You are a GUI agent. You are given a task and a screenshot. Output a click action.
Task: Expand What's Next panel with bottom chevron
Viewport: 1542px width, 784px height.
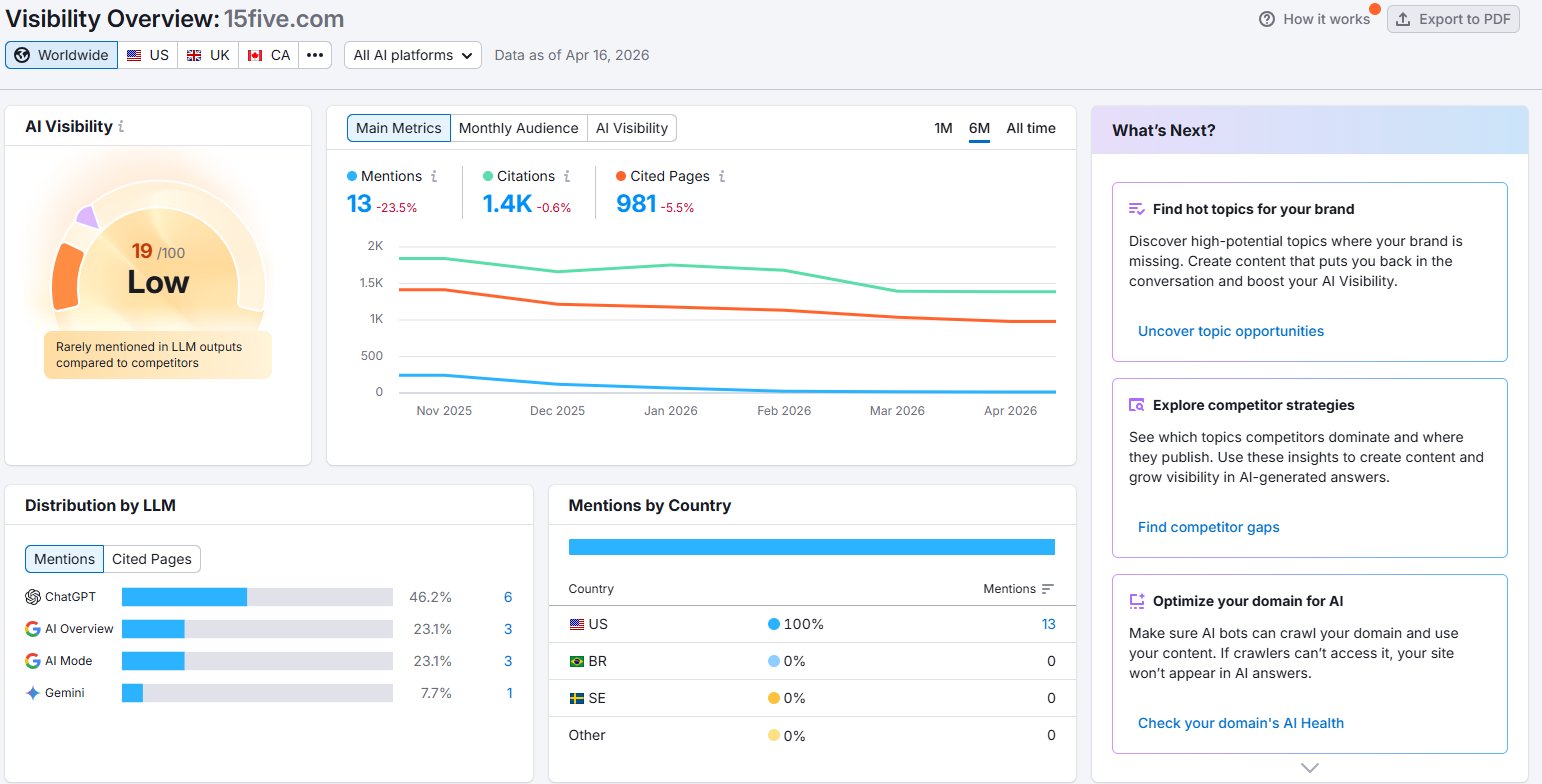[1310, 768]
